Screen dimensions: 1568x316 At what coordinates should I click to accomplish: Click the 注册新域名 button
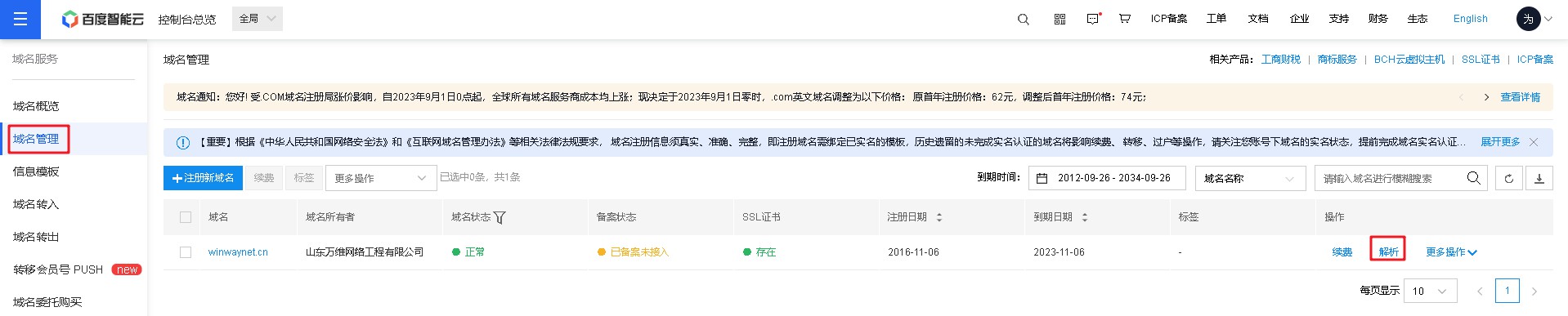203,178
